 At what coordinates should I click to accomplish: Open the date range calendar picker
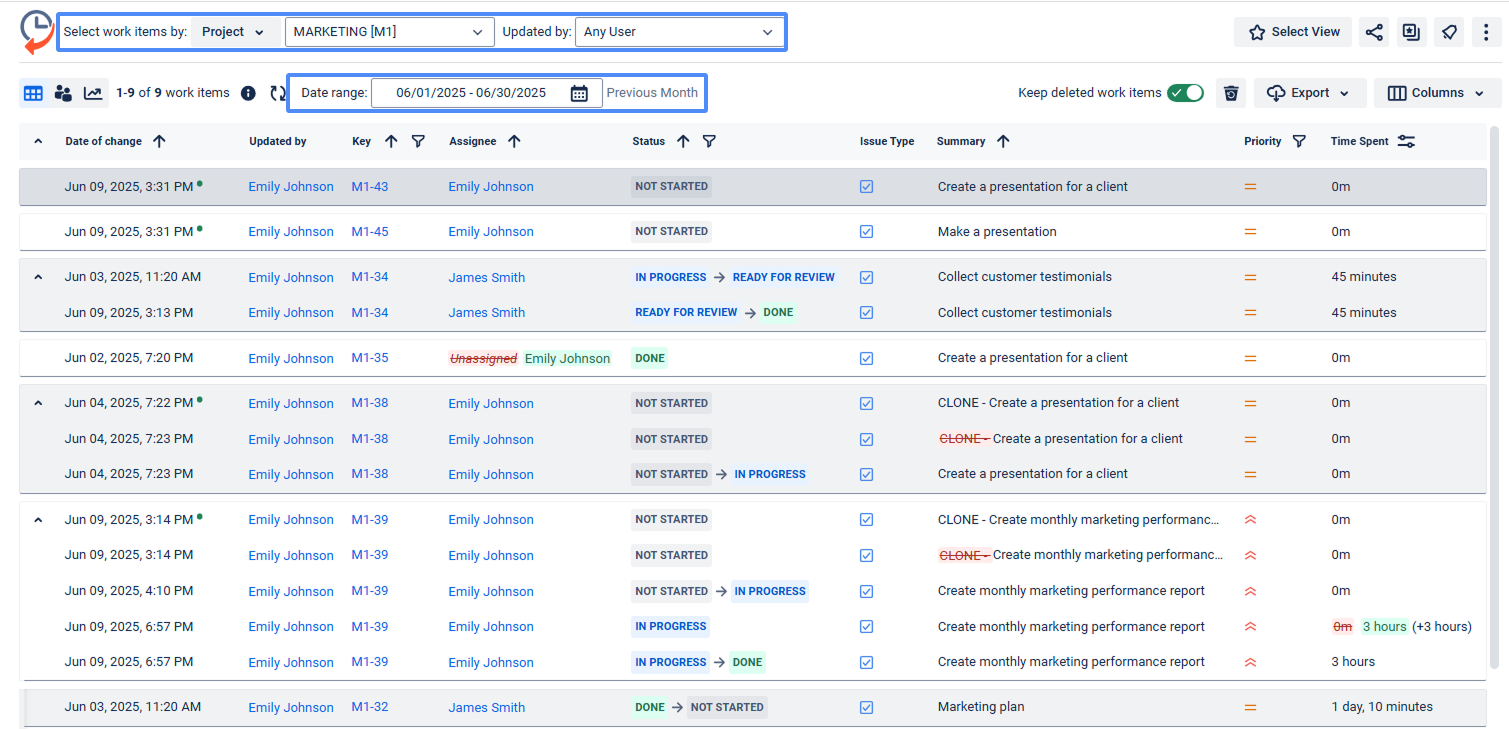pyautogui.click(x=580, y=92)
